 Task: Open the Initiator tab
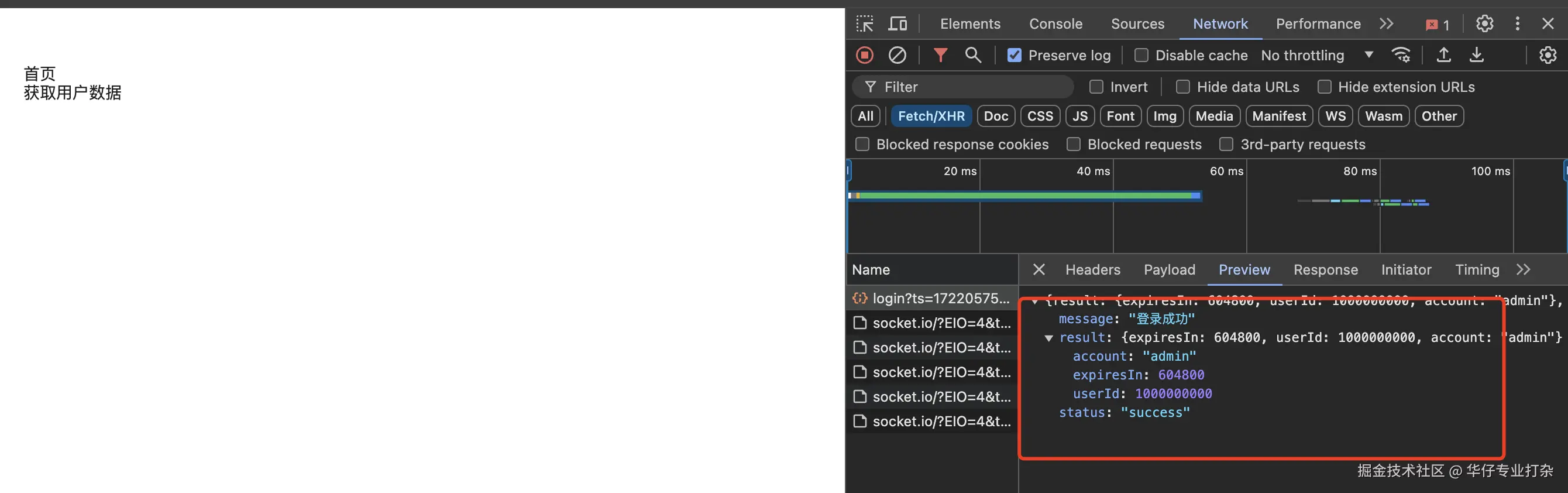tap(1406, 269)
